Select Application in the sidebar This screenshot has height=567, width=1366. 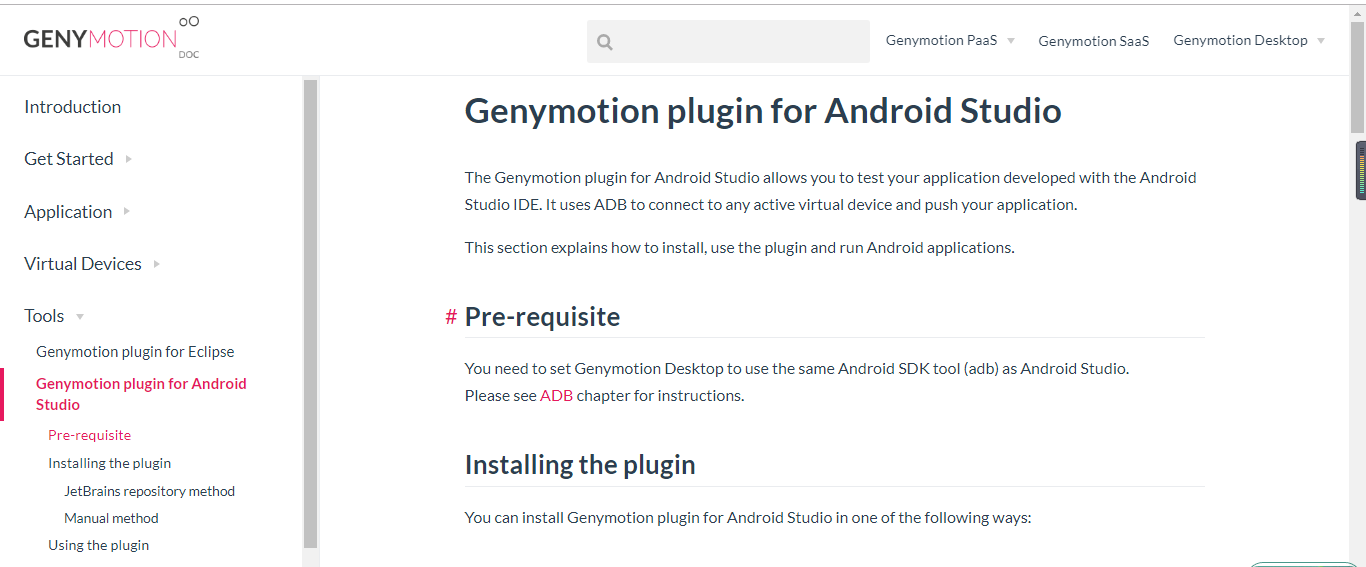tap(68, 212)
